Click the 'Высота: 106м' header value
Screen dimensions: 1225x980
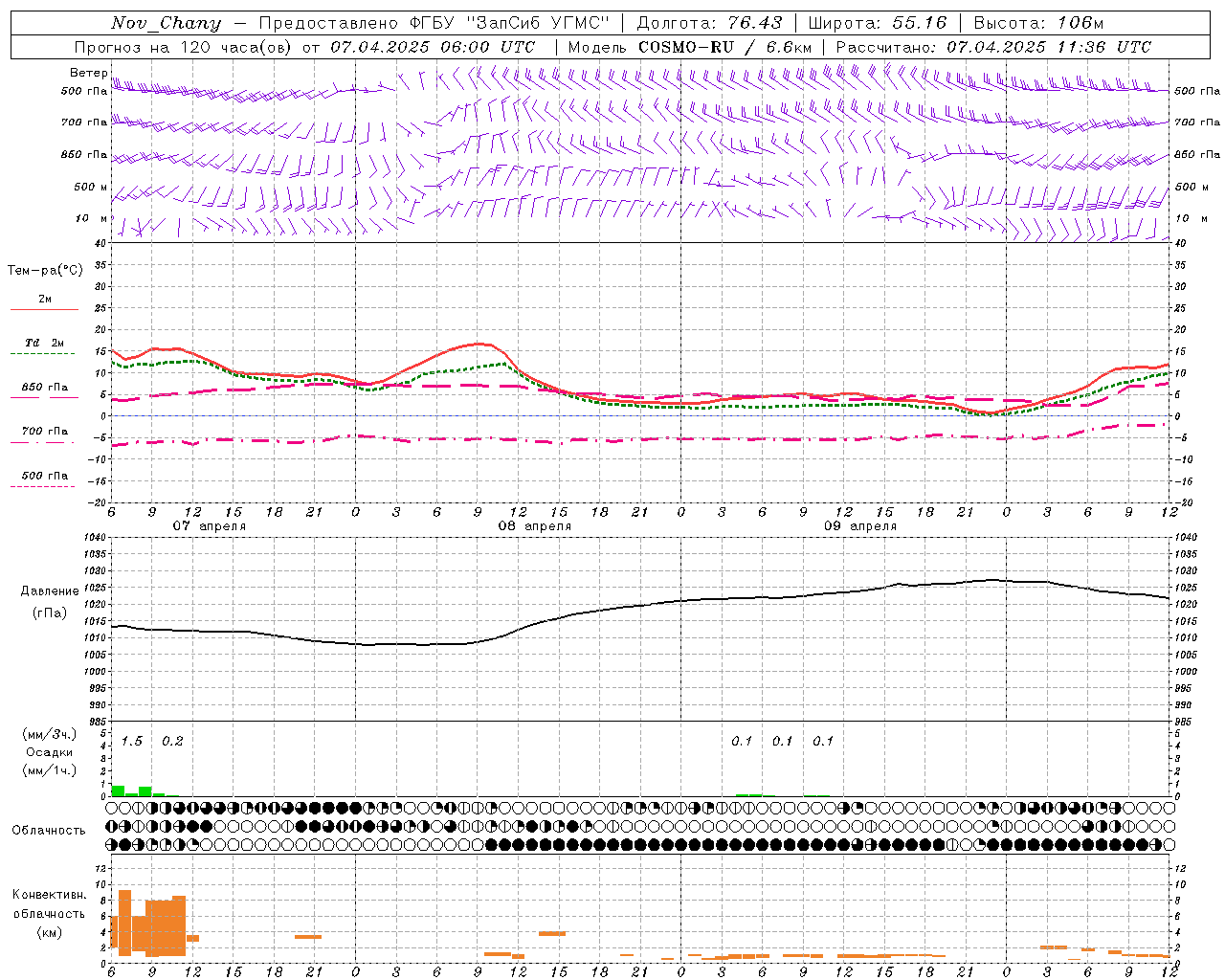(x=1041, y=23)
